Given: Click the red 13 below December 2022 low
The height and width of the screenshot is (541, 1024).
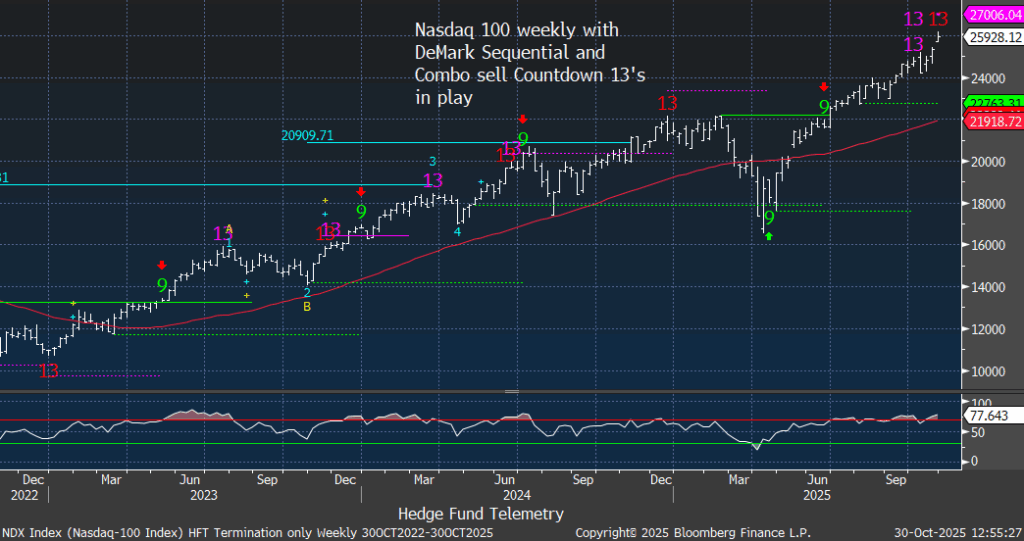Looking at the screenshot, I should click(49, 371).
